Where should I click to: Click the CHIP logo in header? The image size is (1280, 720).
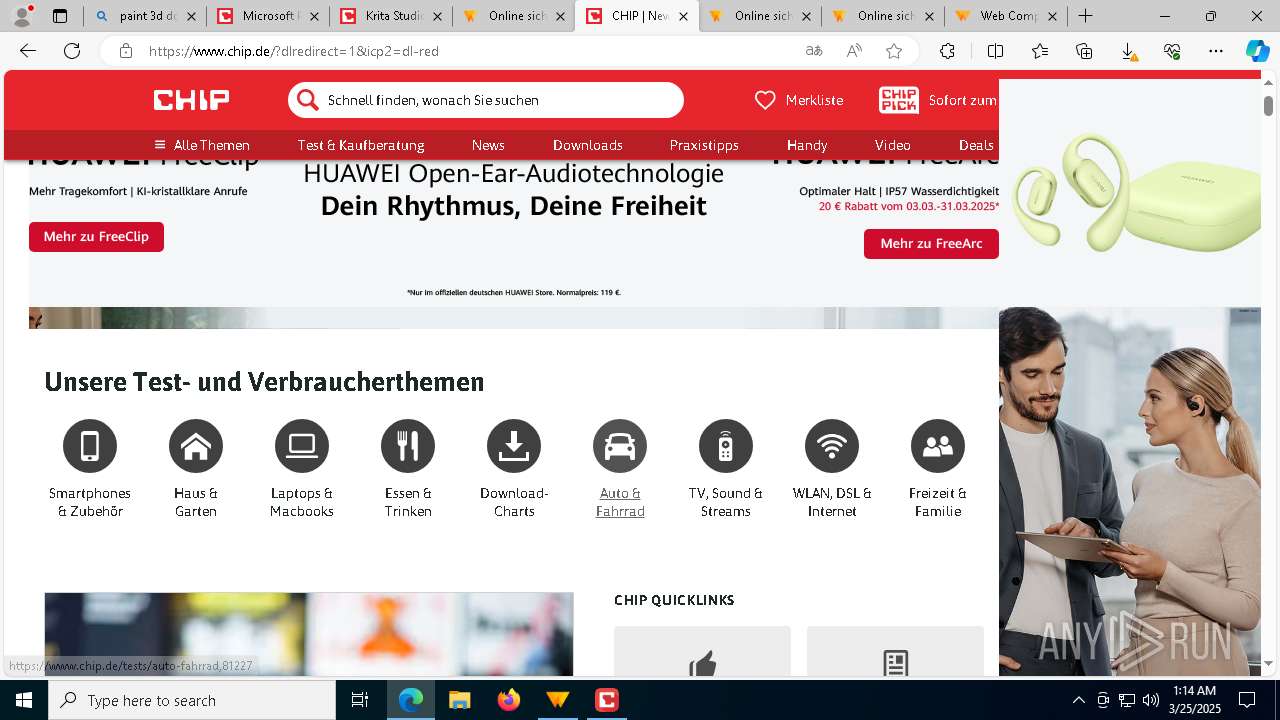point(191,100)
